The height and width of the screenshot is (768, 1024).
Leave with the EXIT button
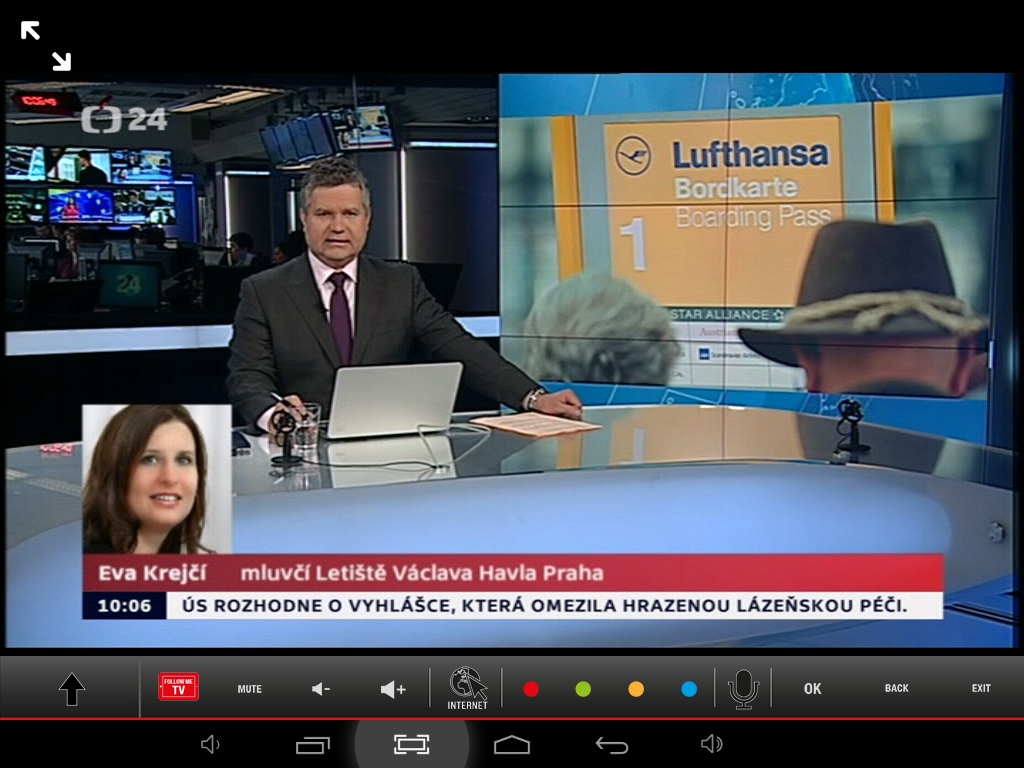[981, 688]
